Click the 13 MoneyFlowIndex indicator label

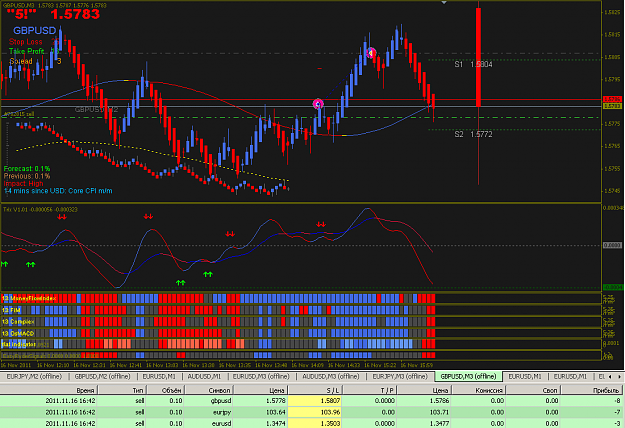(x=29, y=298)
